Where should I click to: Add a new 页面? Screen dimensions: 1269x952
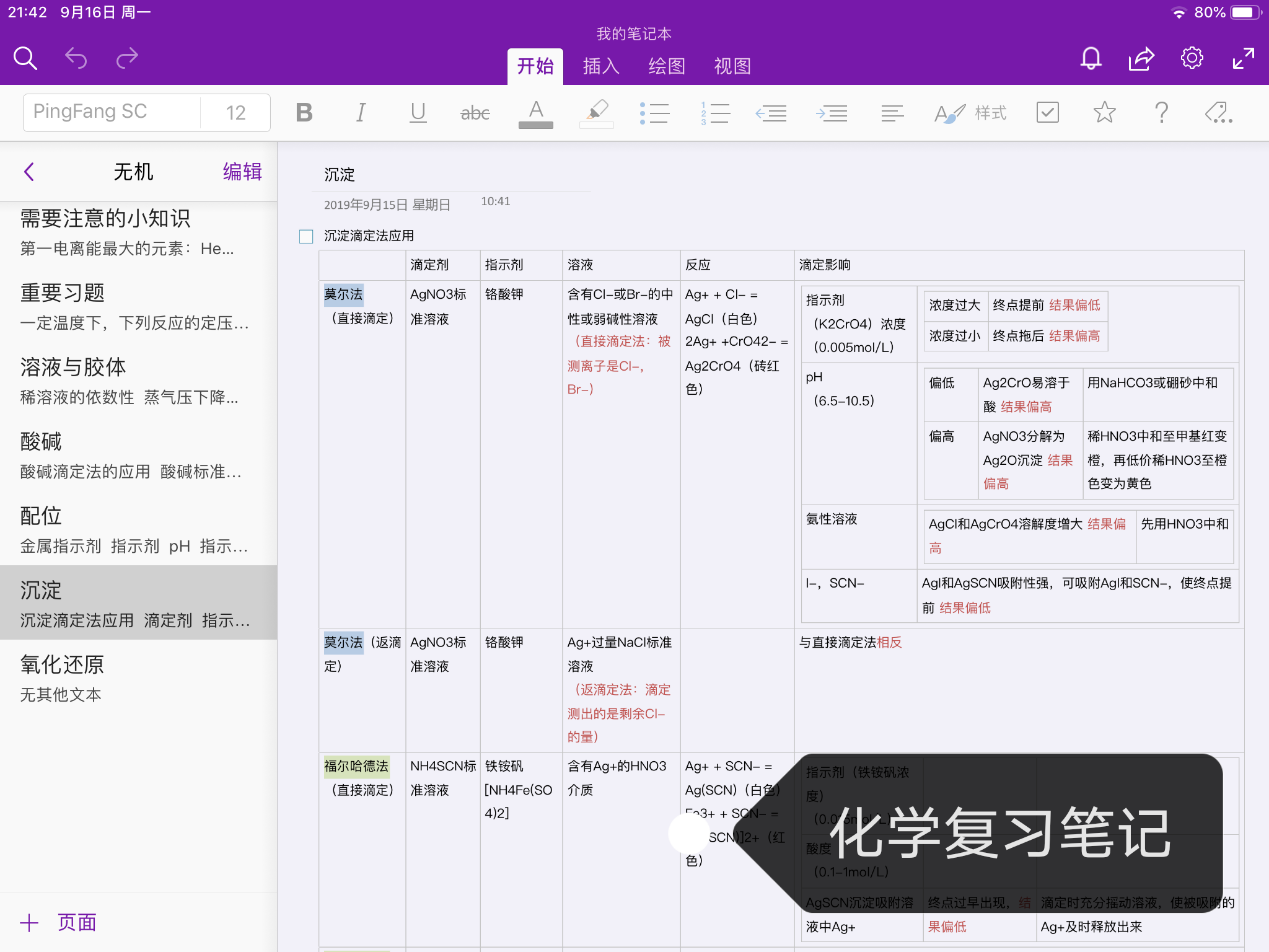point(60,922)
